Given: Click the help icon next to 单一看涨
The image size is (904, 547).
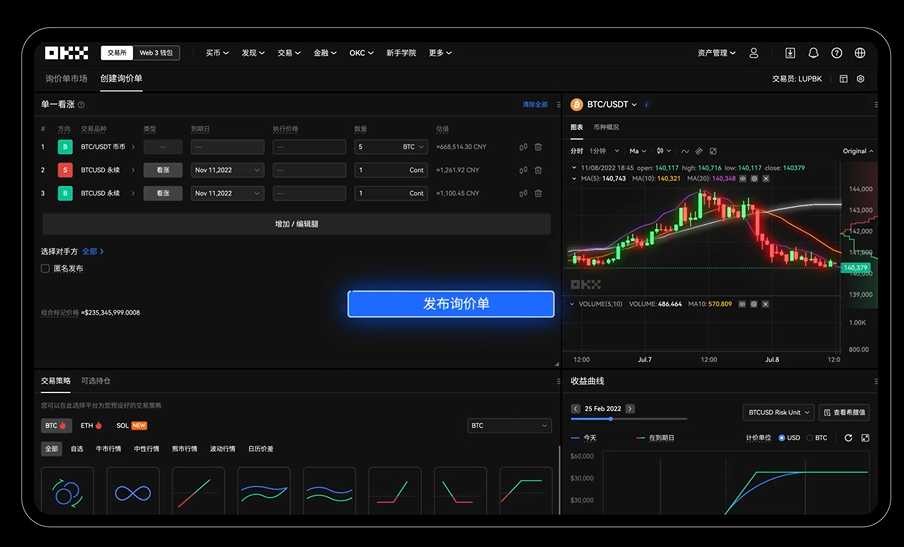Looking at the screenshot, I should pyautogui.click(x=81, y=105).
